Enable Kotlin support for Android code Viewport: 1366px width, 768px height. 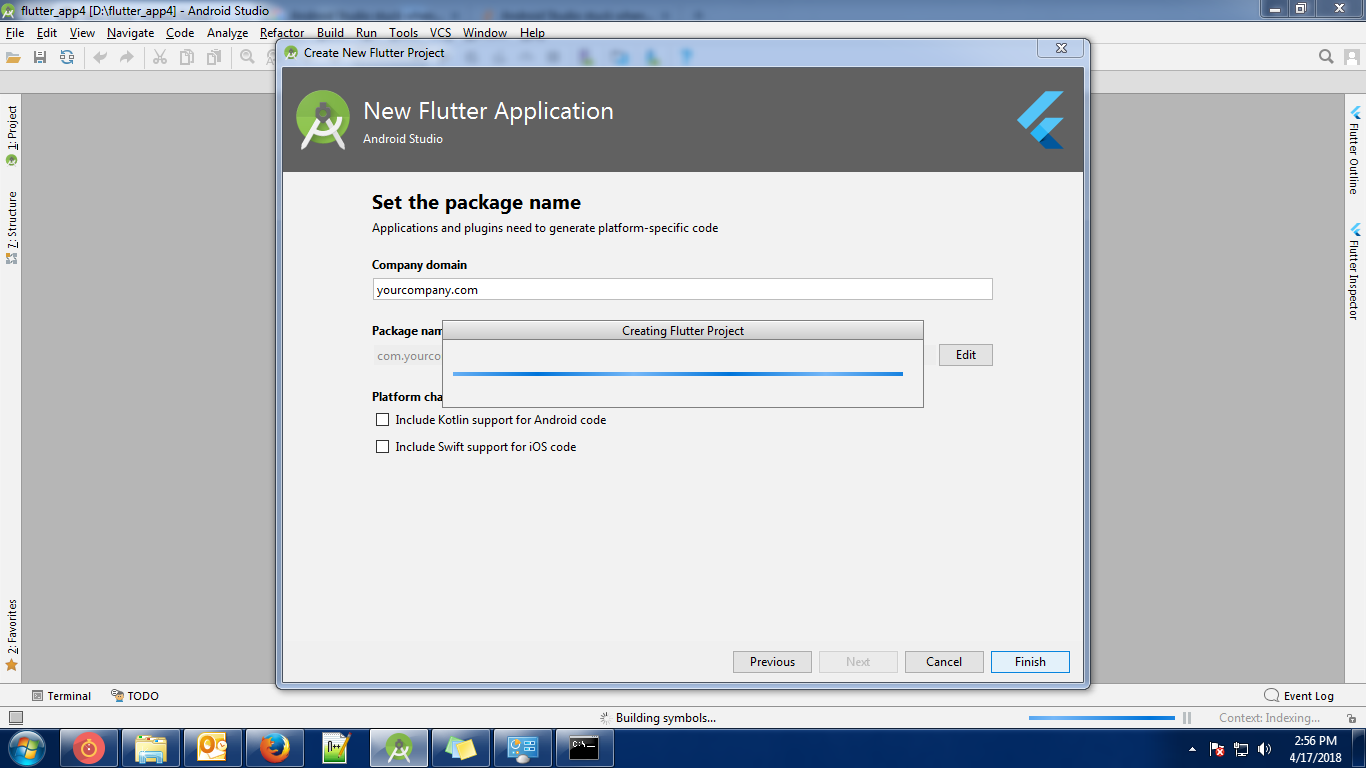(382, 420)
